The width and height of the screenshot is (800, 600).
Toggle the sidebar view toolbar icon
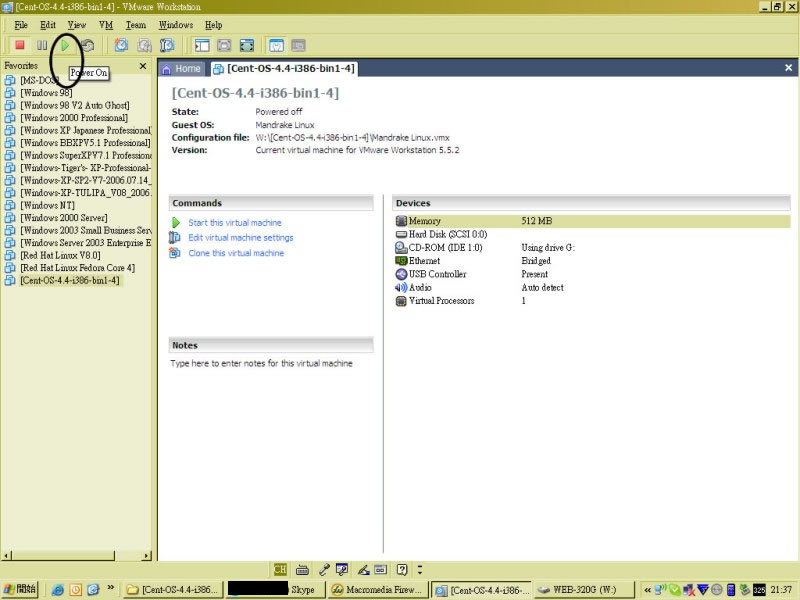202,45
